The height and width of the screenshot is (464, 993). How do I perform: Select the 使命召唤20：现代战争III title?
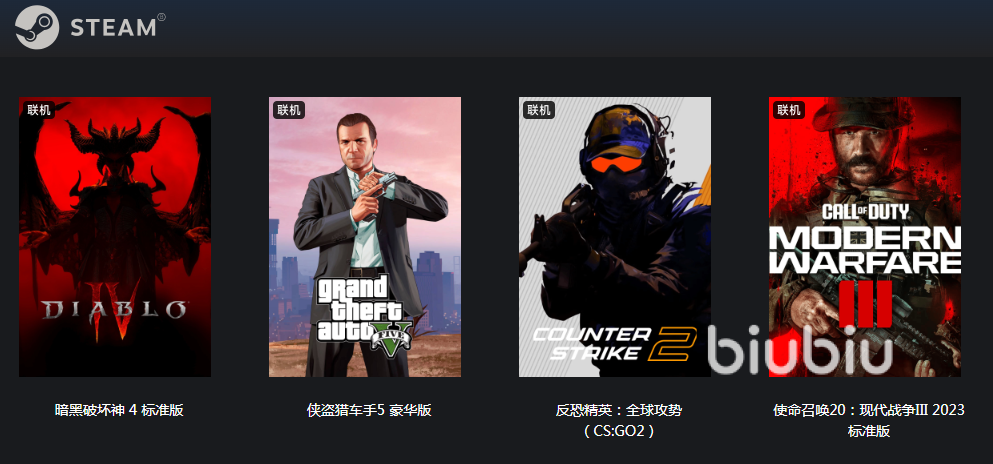tap(869, 410)
